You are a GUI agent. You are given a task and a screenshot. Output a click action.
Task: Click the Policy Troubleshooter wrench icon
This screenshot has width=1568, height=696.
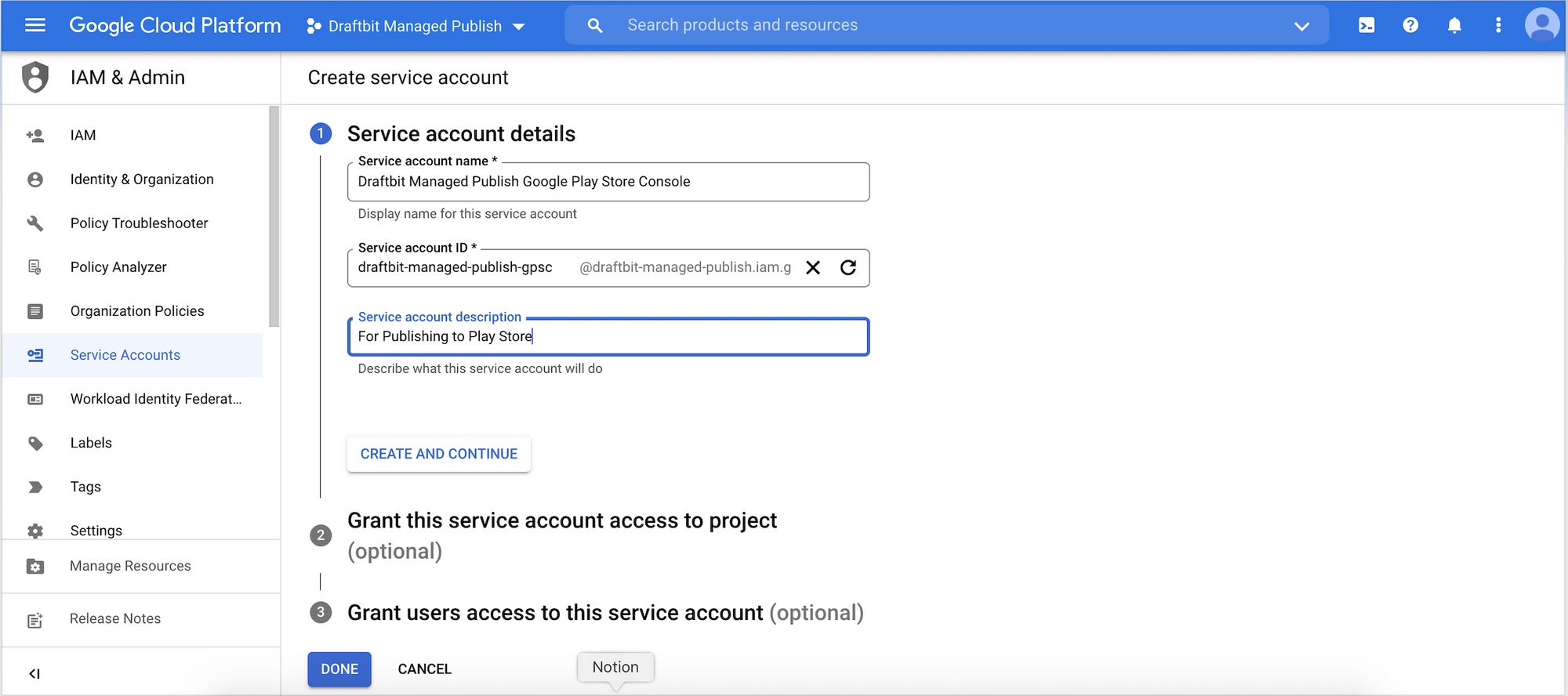click(35, 223)
